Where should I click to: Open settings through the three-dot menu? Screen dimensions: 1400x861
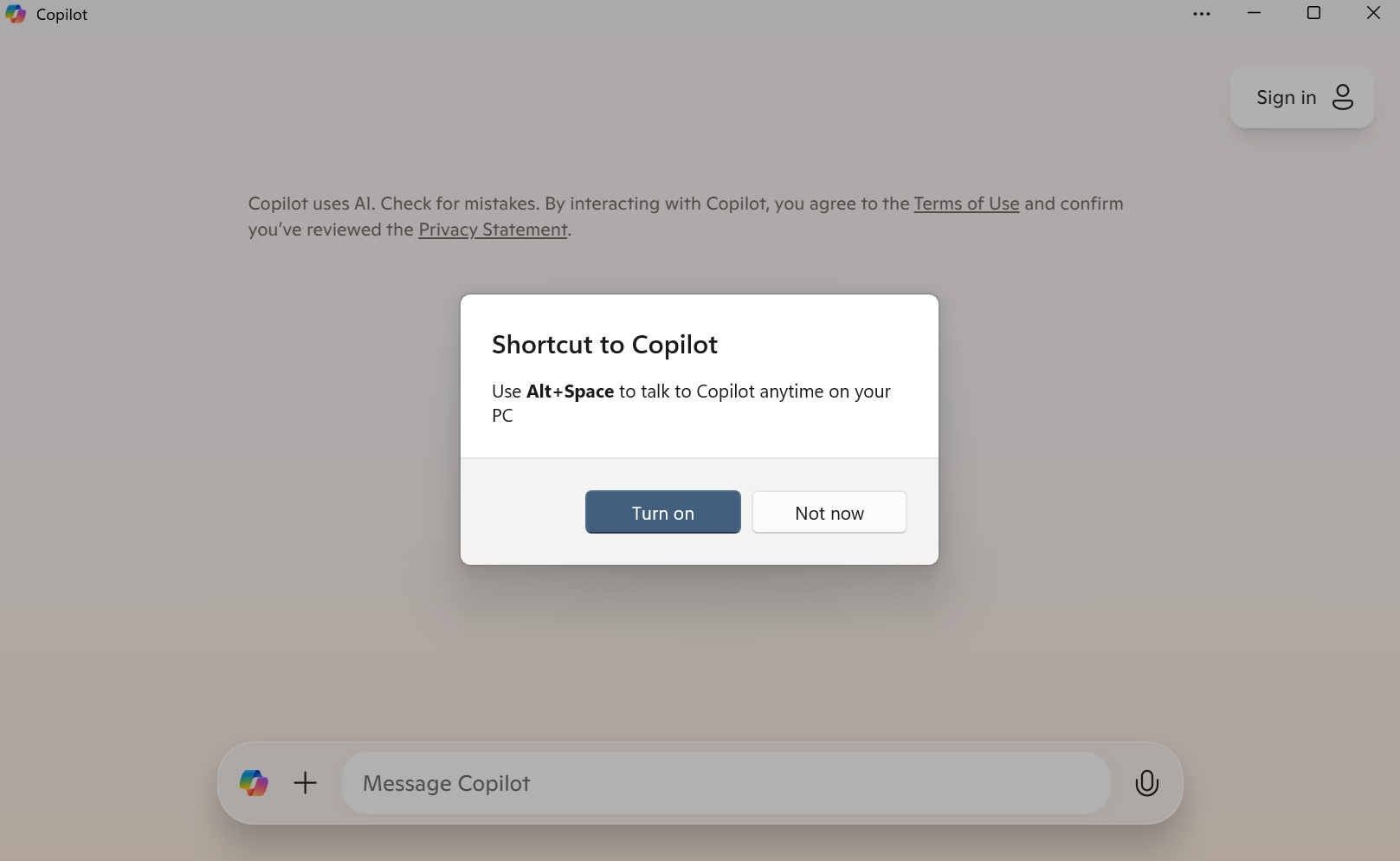1201,14
